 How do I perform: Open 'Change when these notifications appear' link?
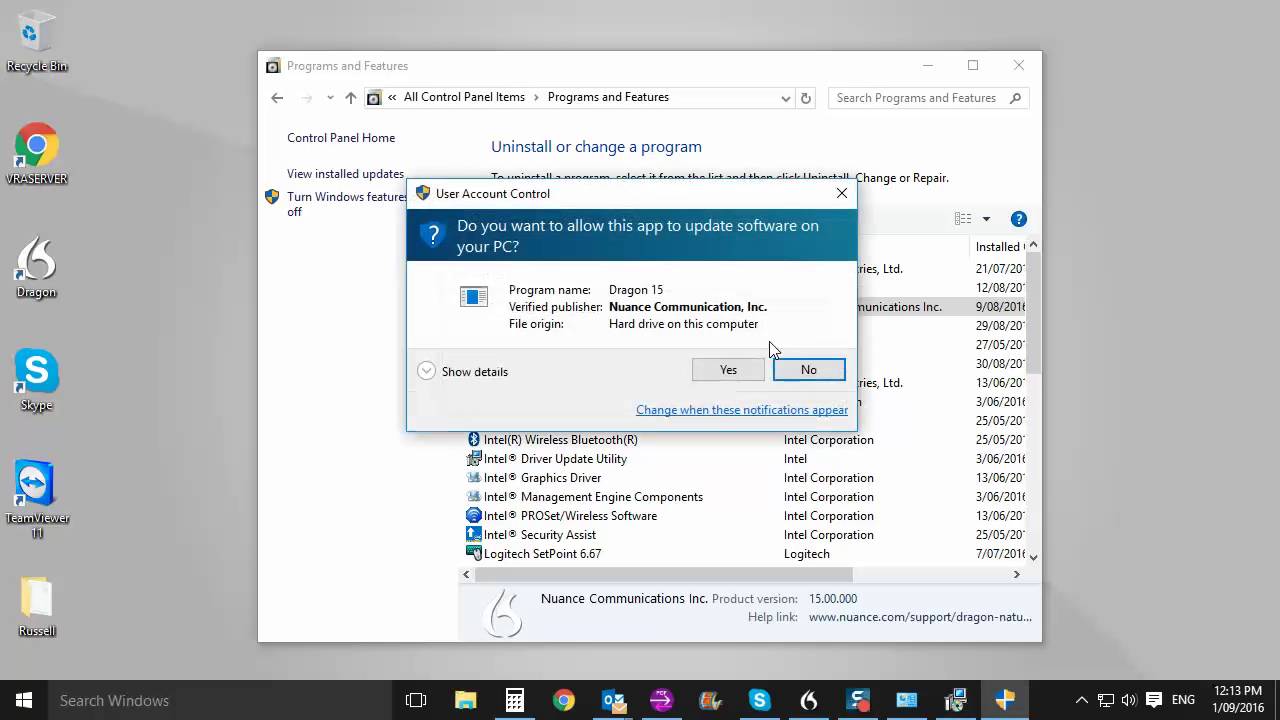[x=742, y=410]
